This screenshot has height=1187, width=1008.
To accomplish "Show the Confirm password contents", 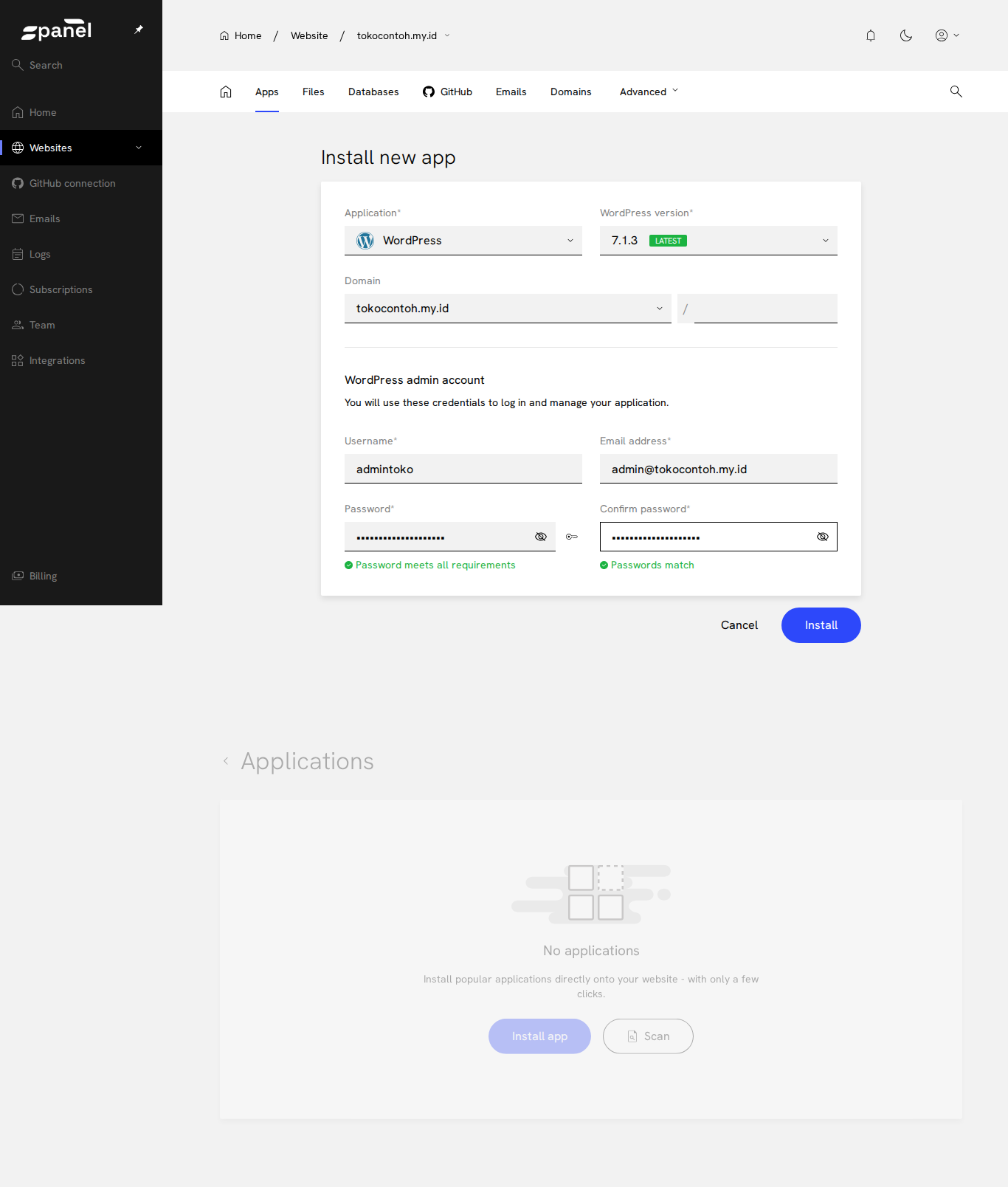I will 823,537.
